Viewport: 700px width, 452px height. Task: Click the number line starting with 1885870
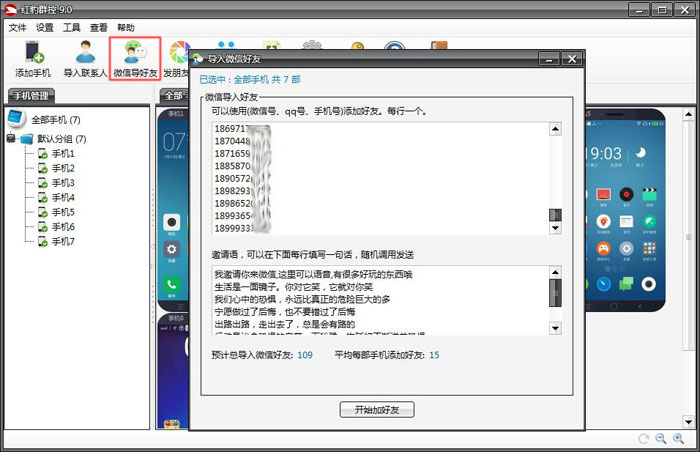pyautogui.click(x=242, y=166)
